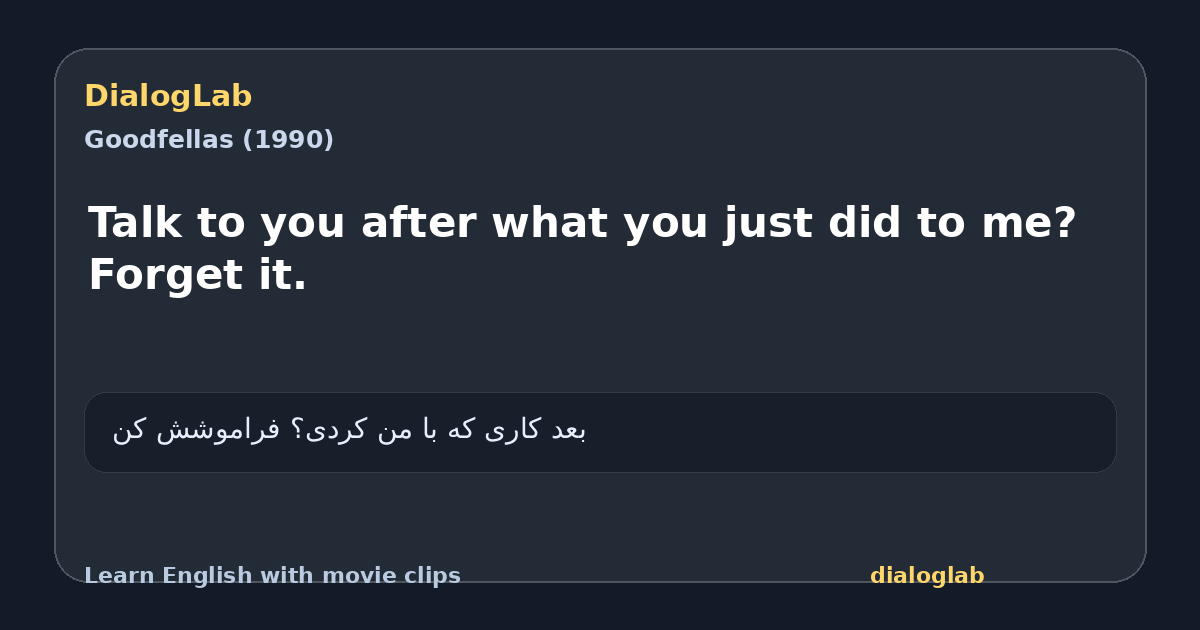Click the DialogLab logo text

click(168, 97)
